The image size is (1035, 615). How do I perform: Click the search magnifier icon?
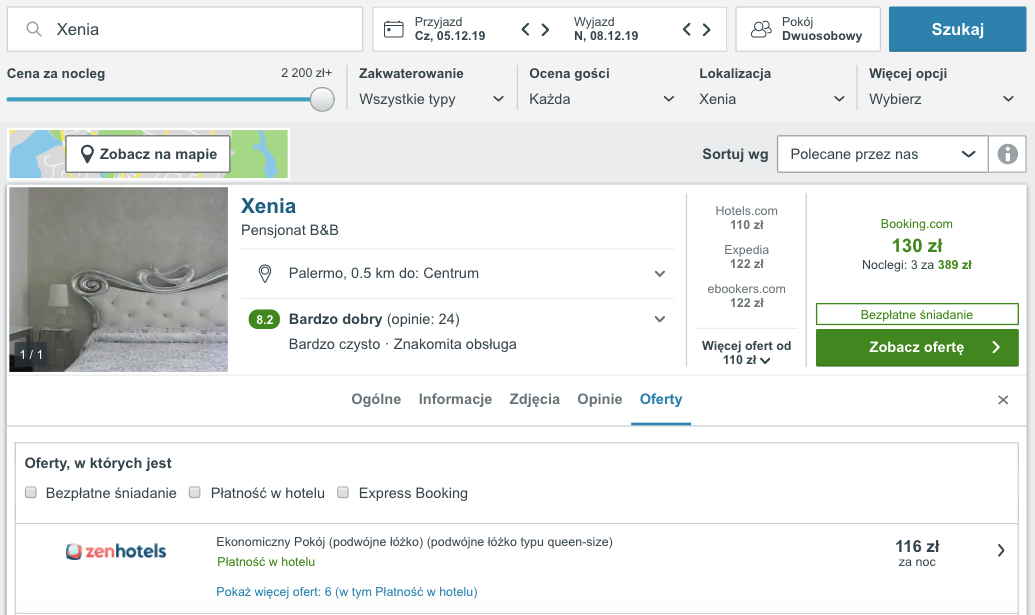(x=34, y=29)
